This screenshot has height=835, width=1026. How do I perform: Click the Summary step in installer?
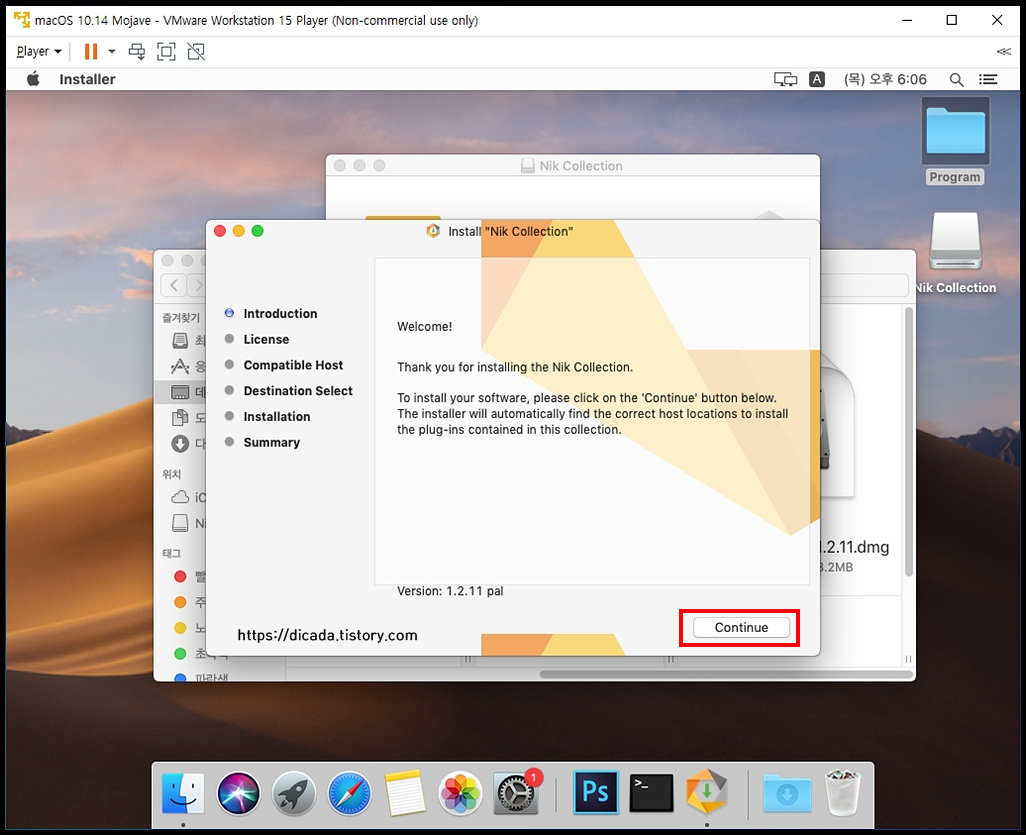(272, 442)
